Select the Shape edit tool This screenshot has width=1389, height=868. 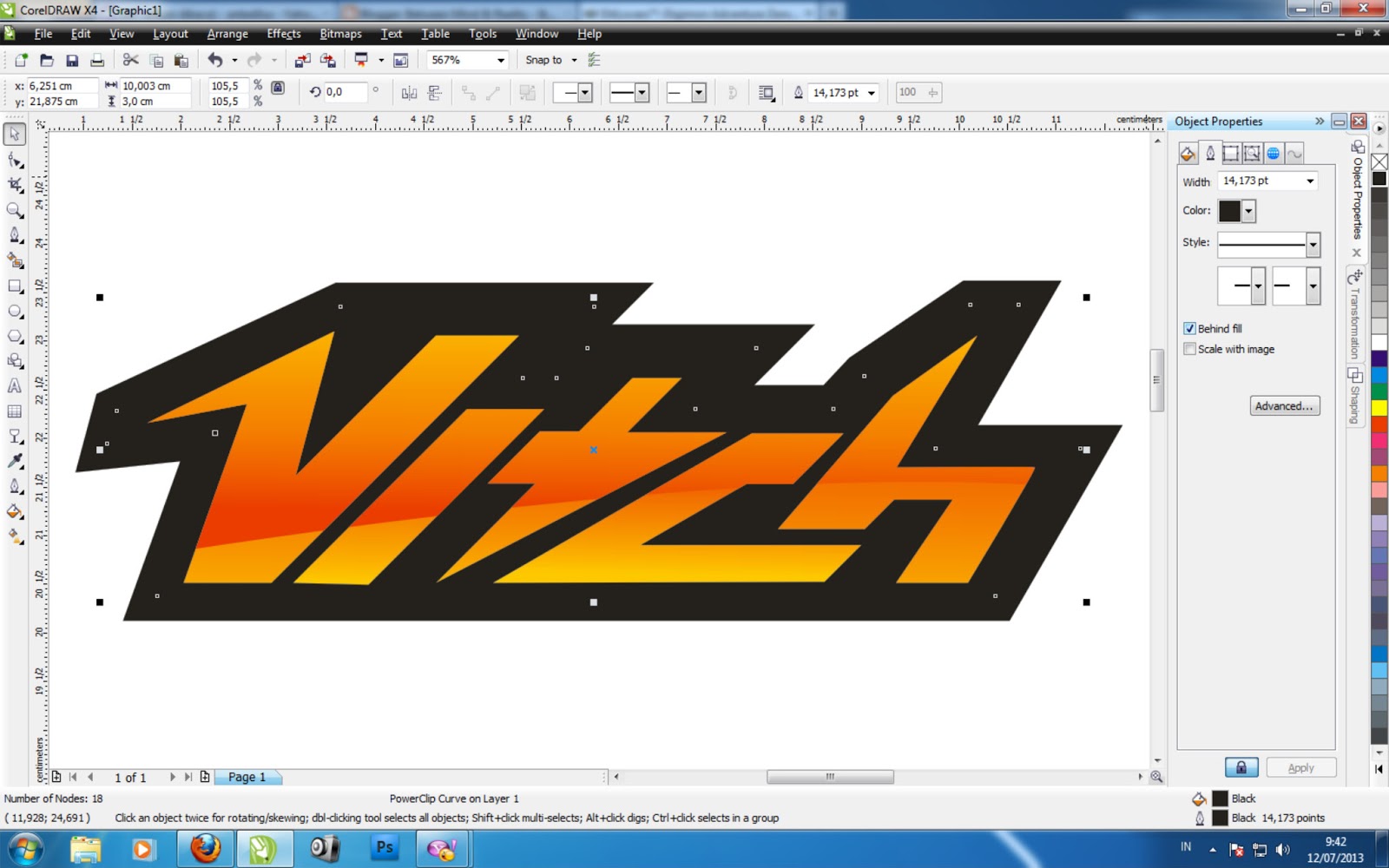tap(15, 160)
